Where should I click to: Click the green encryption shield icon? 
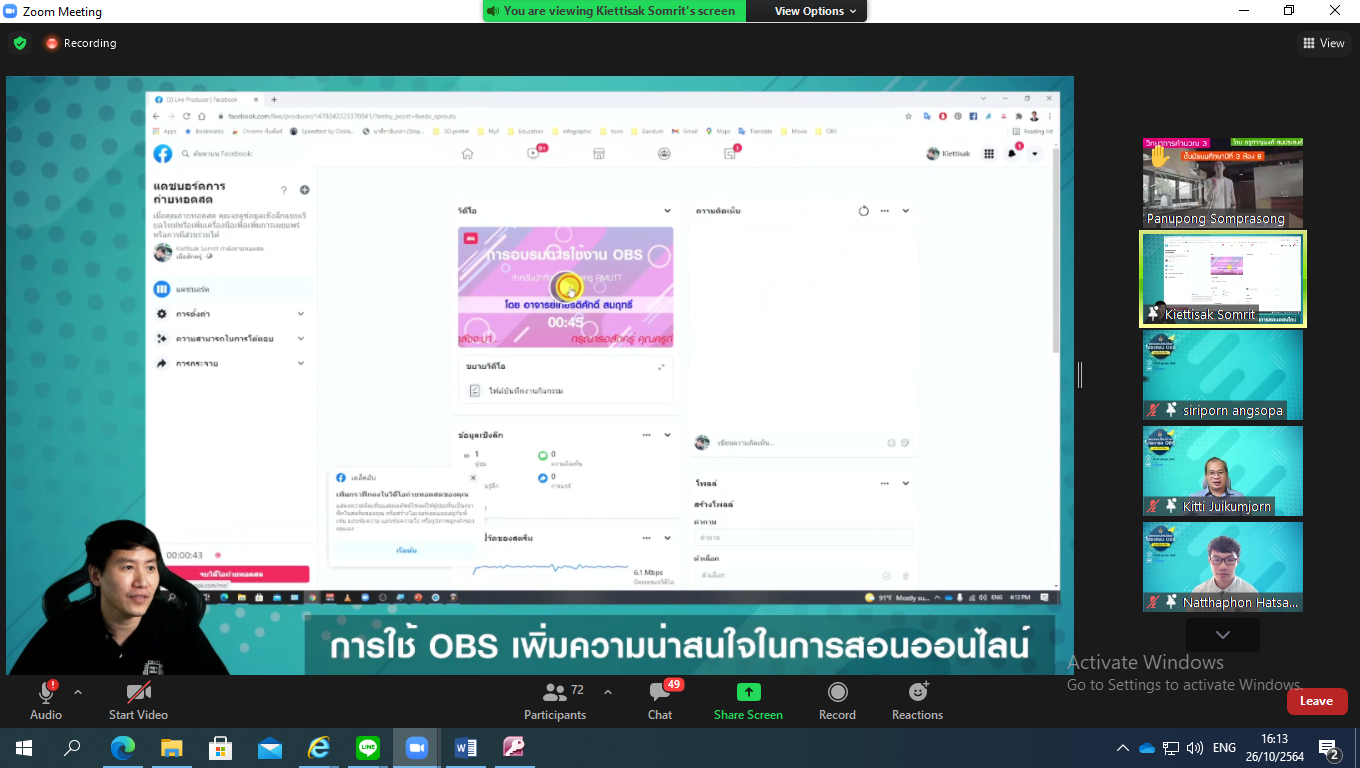coord(19,43)
